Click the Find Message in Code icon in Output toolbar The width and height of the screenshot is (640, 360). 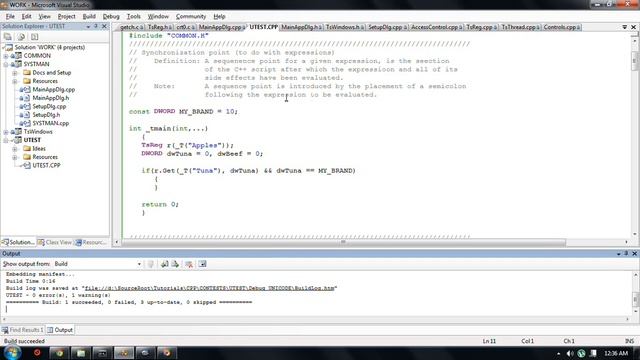[151, 264]
